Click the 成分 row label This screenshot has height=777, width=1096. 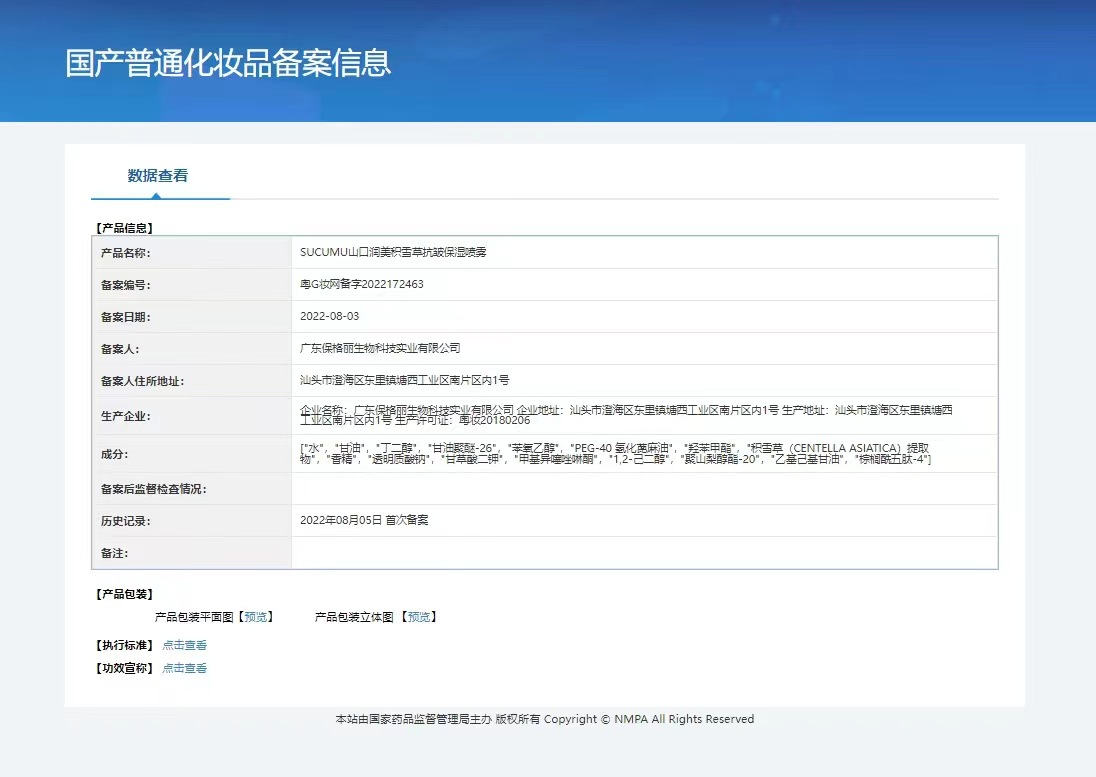click(114, 454)
